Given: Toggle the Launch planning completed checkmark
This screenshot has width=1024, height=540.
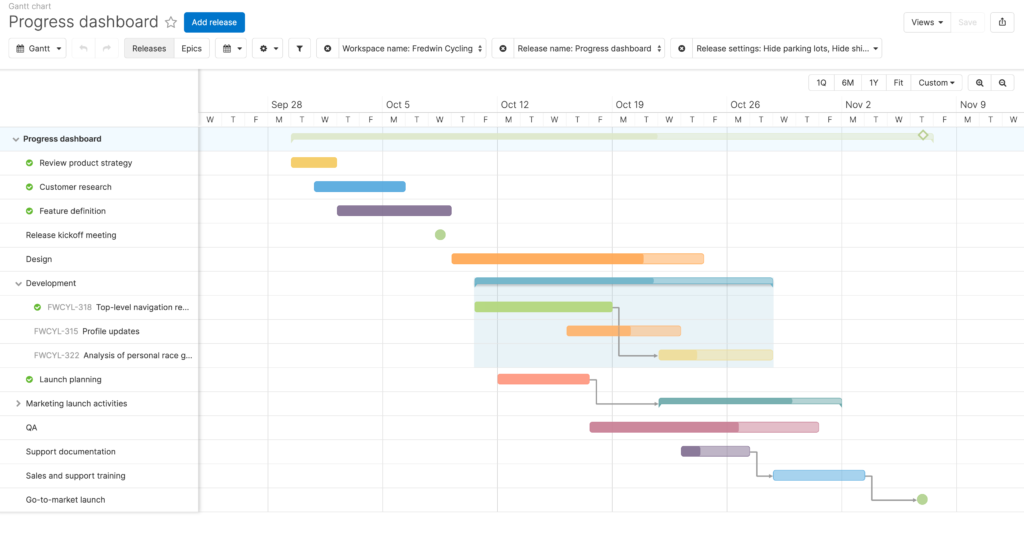Looking at the screenshot, I should (x=29, y=379).
